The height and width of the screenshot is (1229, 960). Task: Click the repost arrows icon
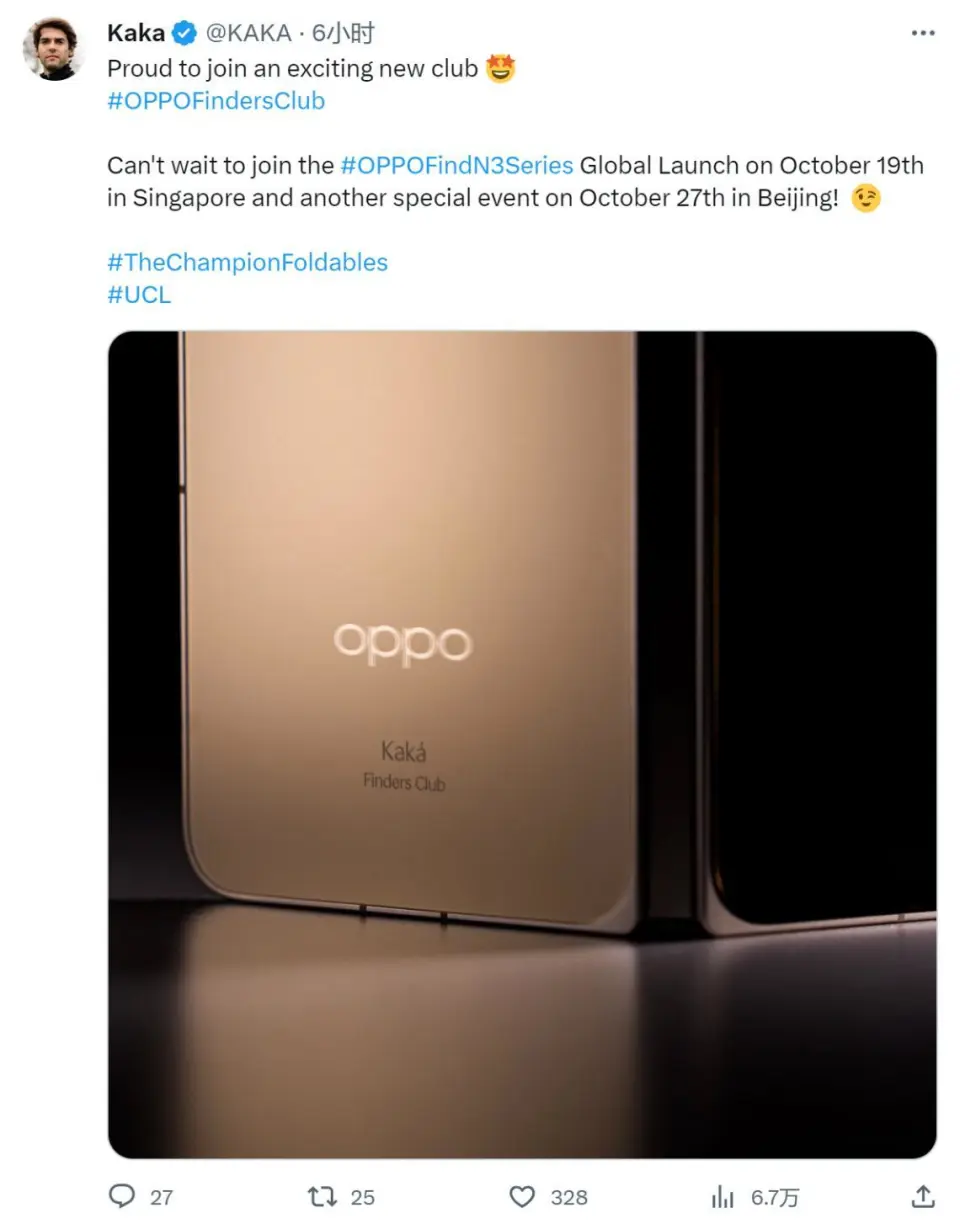321,1196
